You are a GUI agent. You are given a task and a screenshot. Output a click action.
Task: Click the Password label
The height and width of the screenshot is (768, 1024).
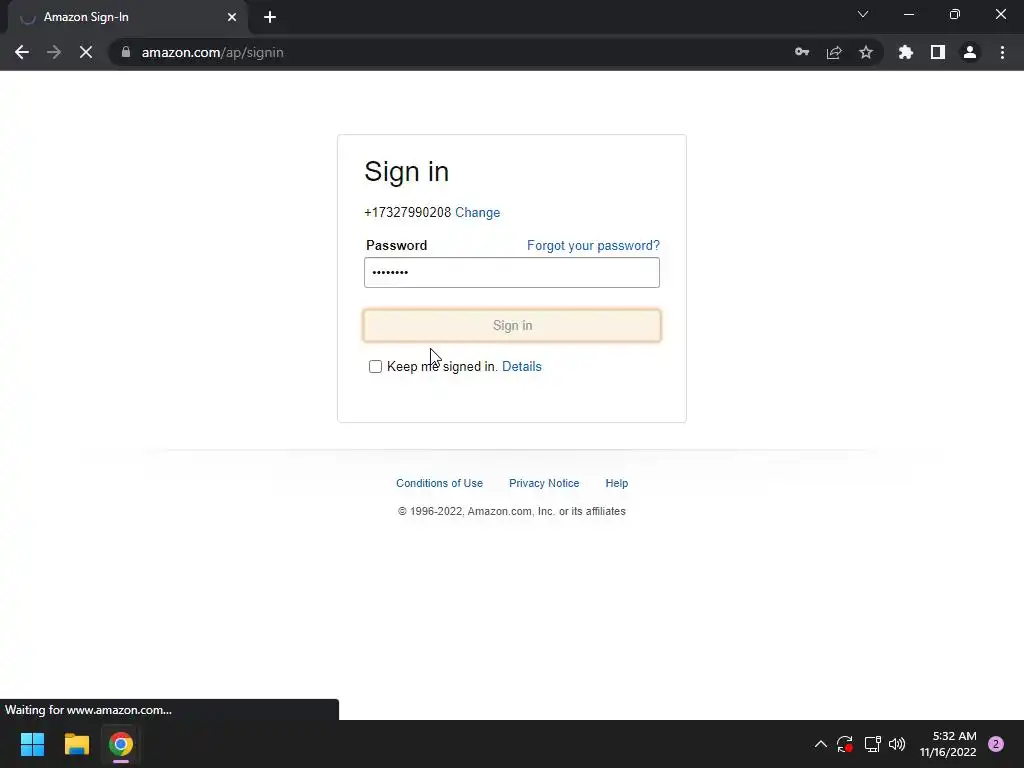pyautogui.click(x=396, y=246)
